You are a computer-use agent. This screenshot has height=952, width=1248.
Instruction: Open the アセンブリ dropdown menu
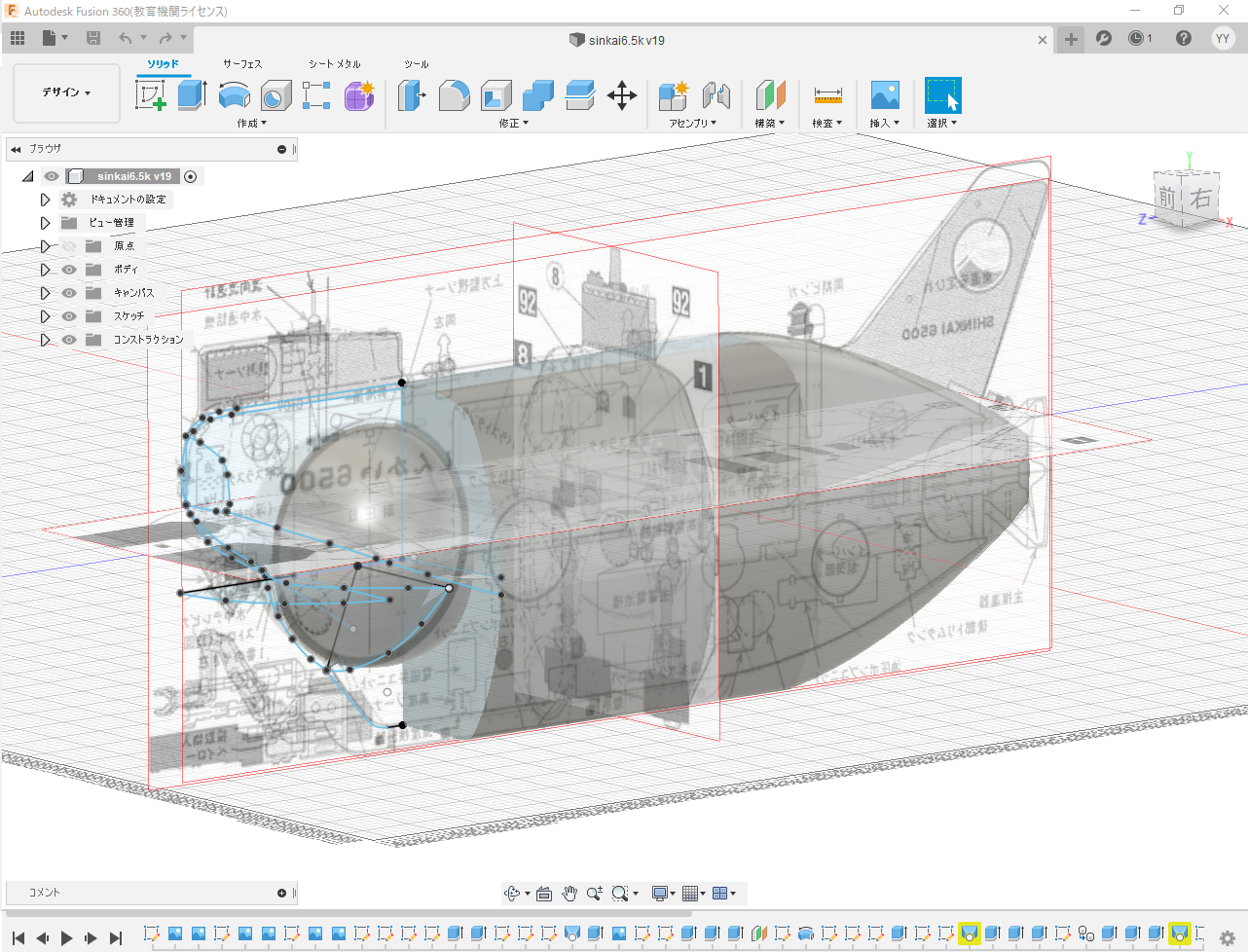click(693, 124)
